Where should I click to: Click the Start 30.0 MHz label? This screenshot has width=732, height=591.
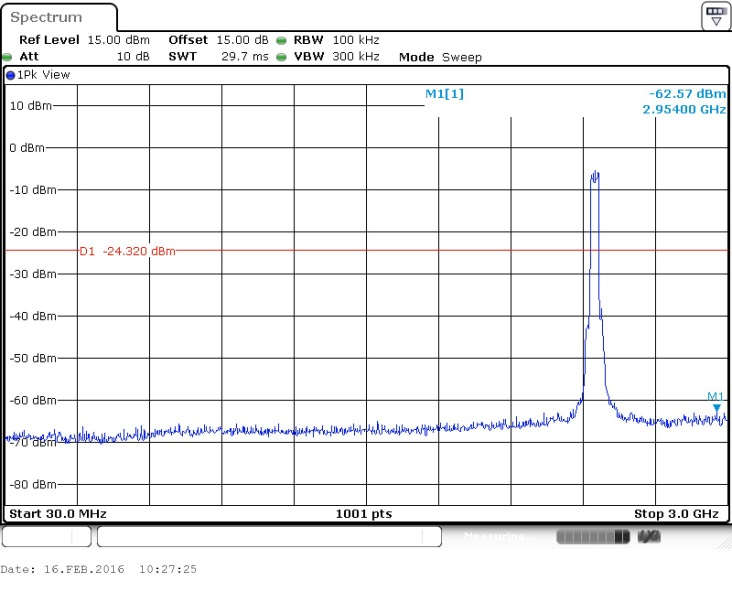tap(58, 514)
